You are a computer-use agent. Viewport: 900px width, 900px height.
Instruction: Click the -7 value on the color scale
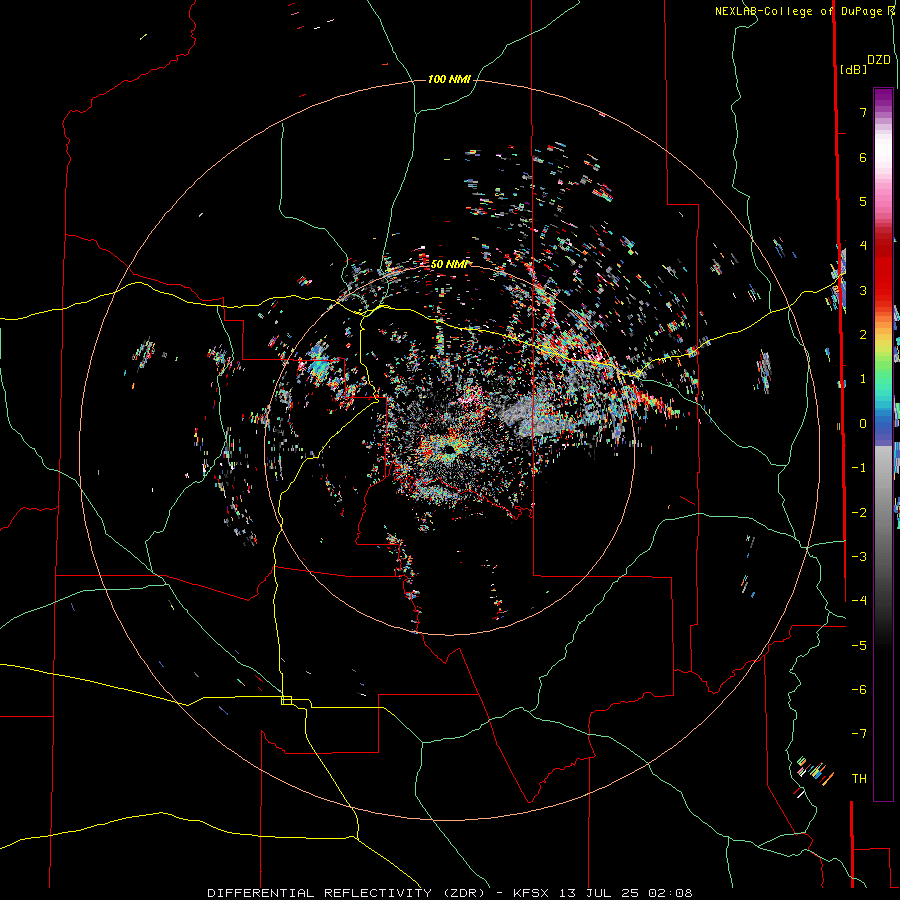pos(859,734)
